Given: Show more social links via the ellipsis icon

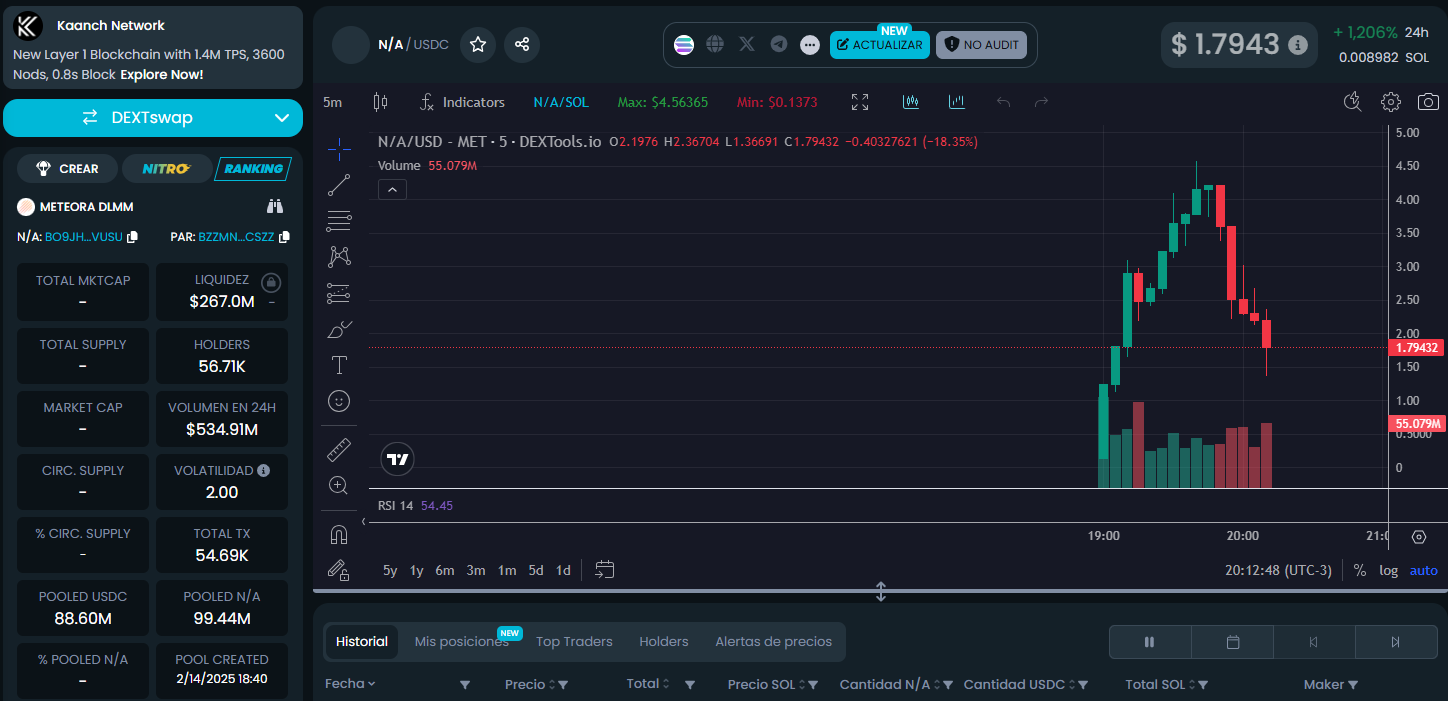Looking at the screenshot, I should tap(810, 44).
